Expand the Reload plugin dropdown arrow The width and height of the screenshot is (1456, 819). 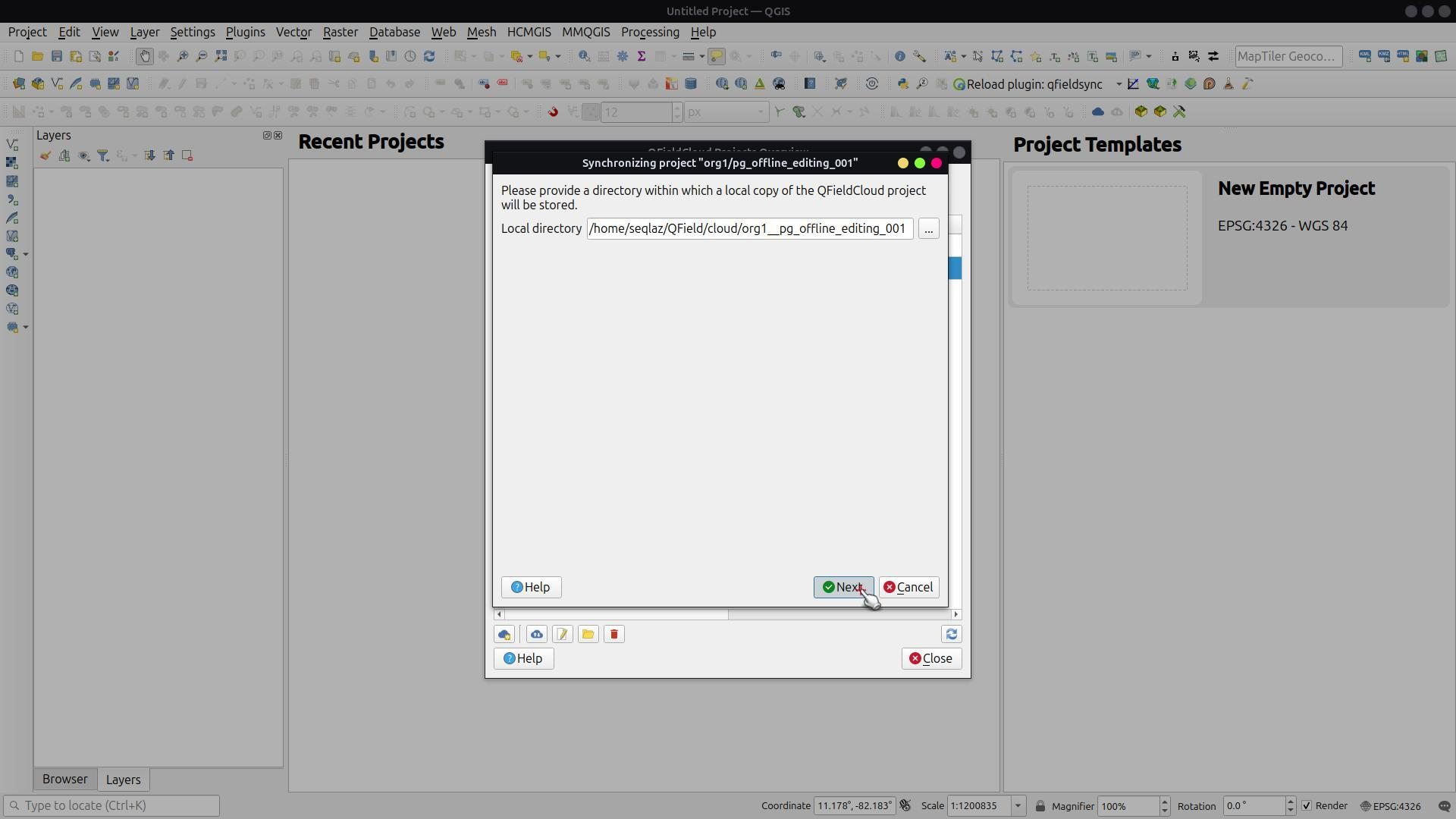[1119, 84]
